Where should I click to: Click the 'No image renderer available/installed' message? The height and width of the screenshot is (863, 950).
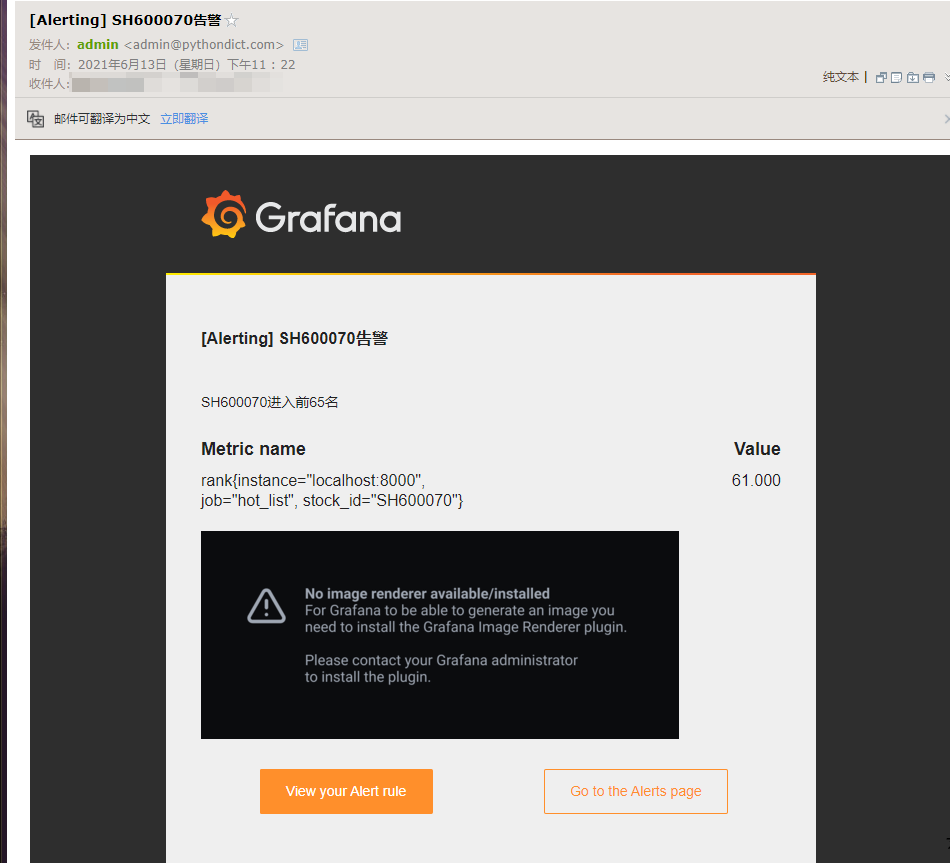[427, 594]
